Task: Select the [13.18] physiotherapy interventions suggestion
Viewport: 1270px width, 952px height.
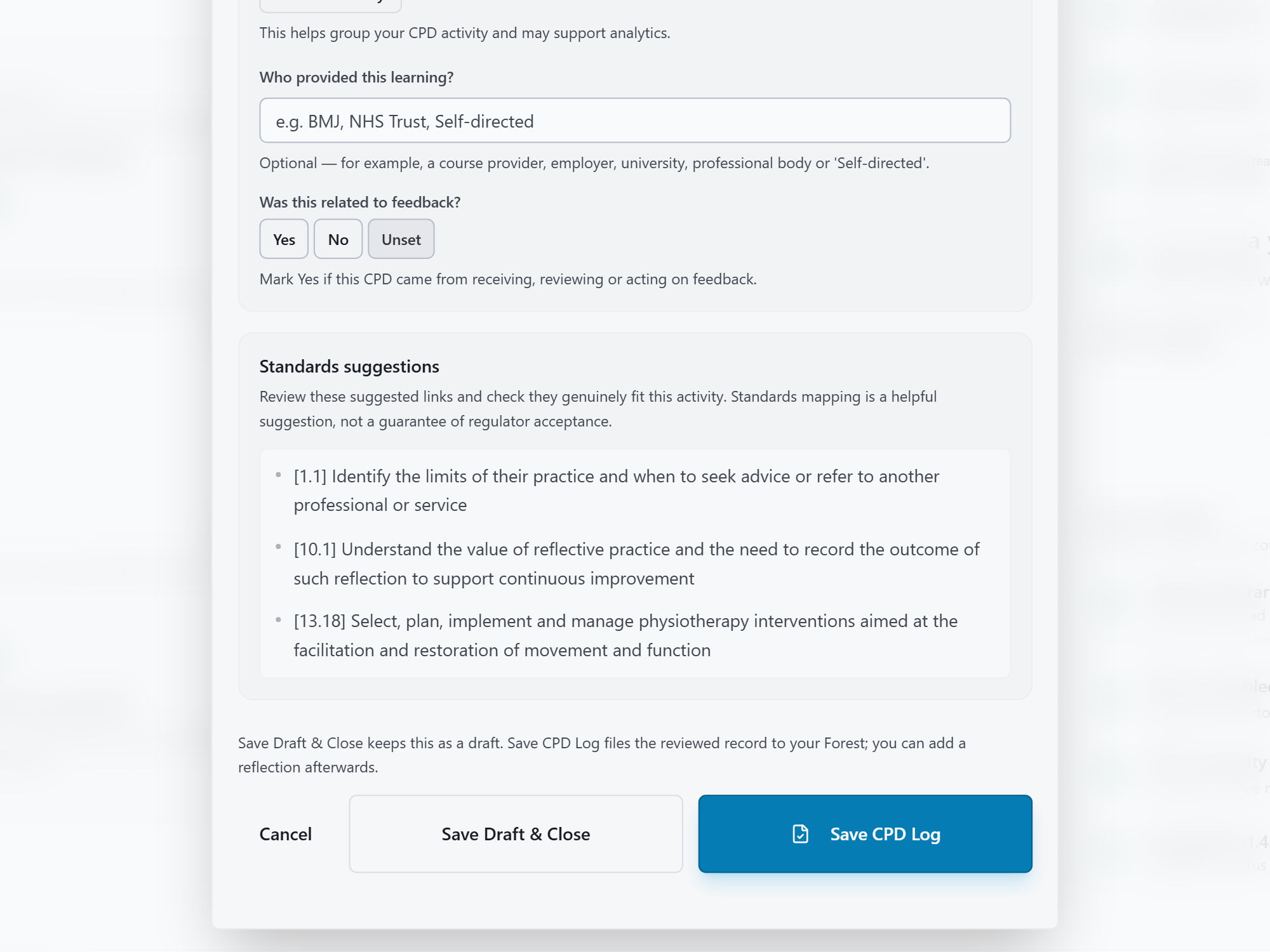Action: click(625, 635)
